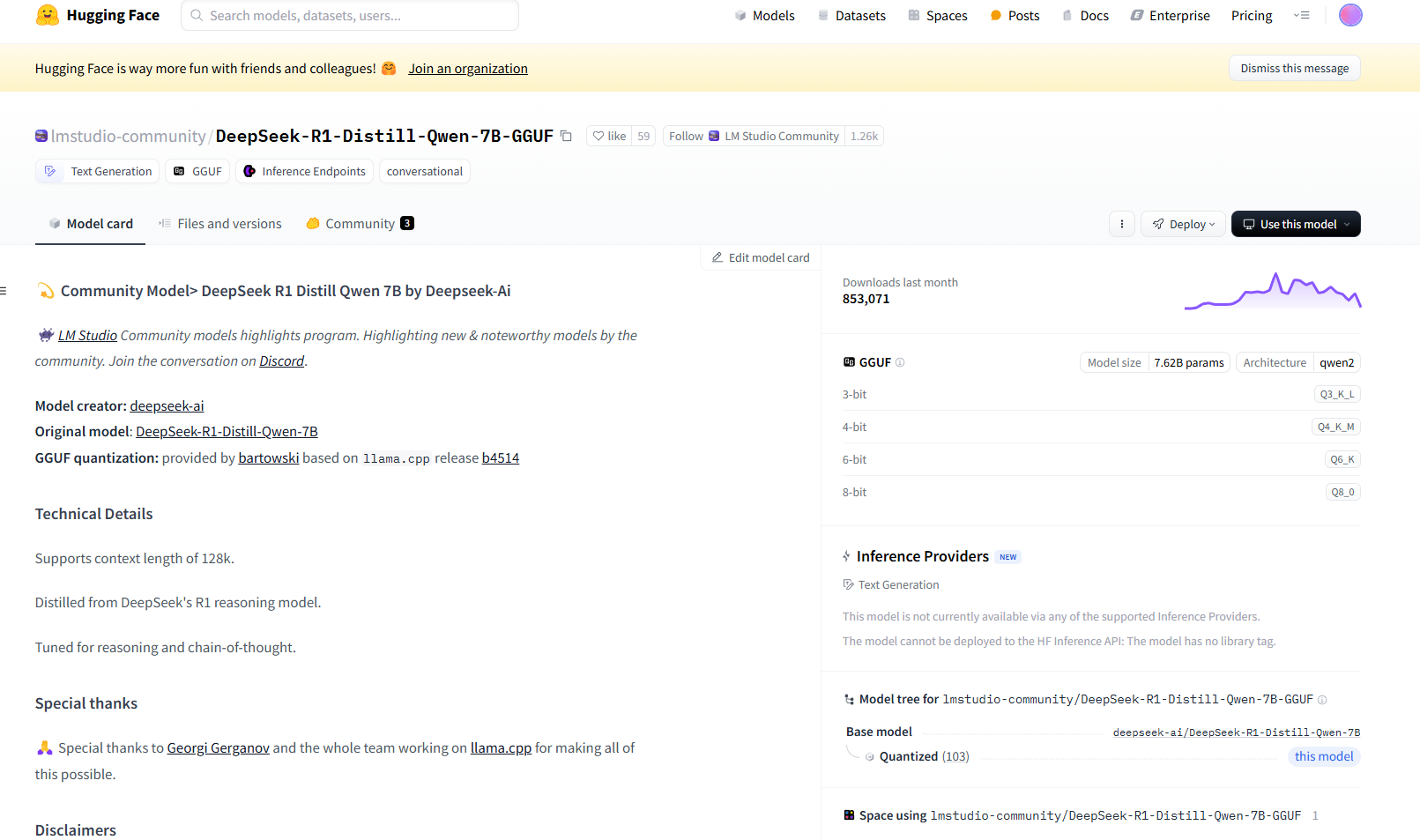Click the 853,071 downloads figure

coord(866,299)
